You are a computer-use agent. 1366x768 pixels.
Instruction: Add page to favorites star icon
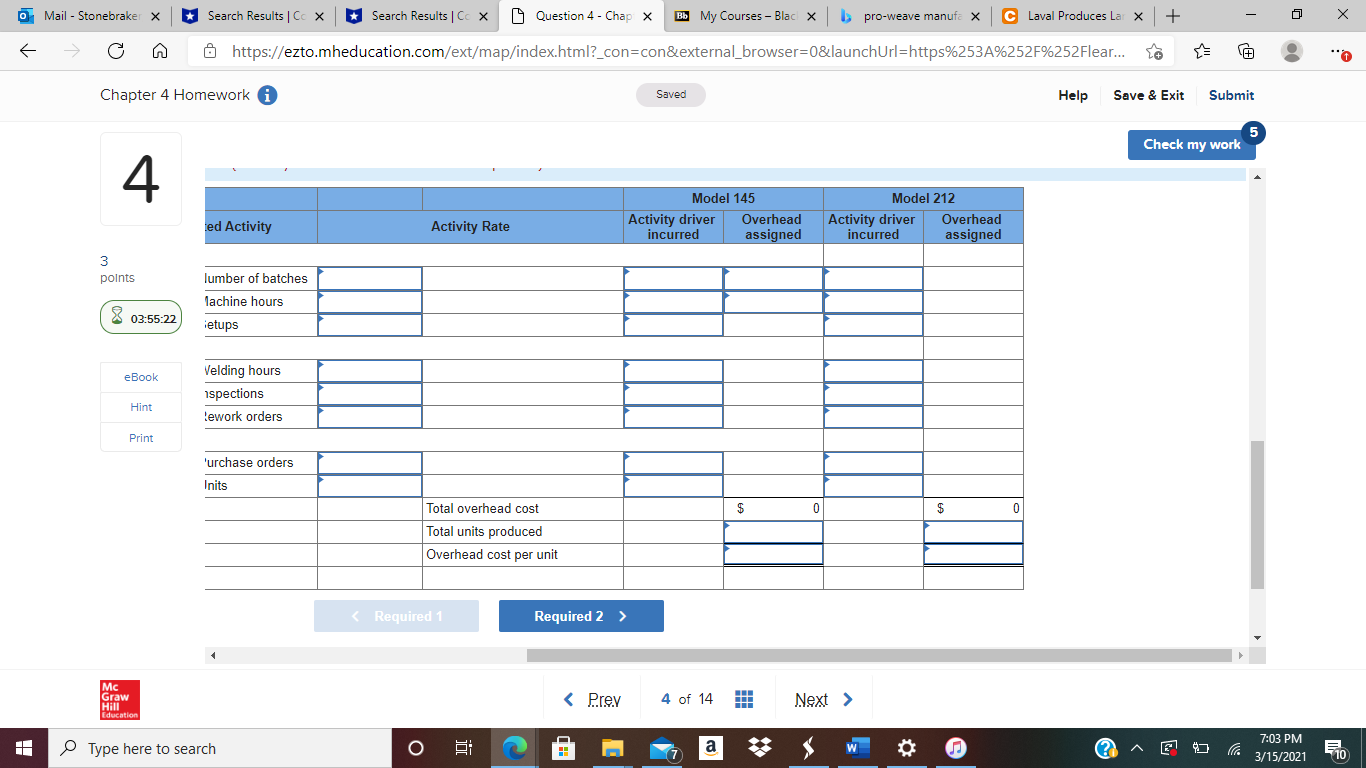[x=1154, y=52]
